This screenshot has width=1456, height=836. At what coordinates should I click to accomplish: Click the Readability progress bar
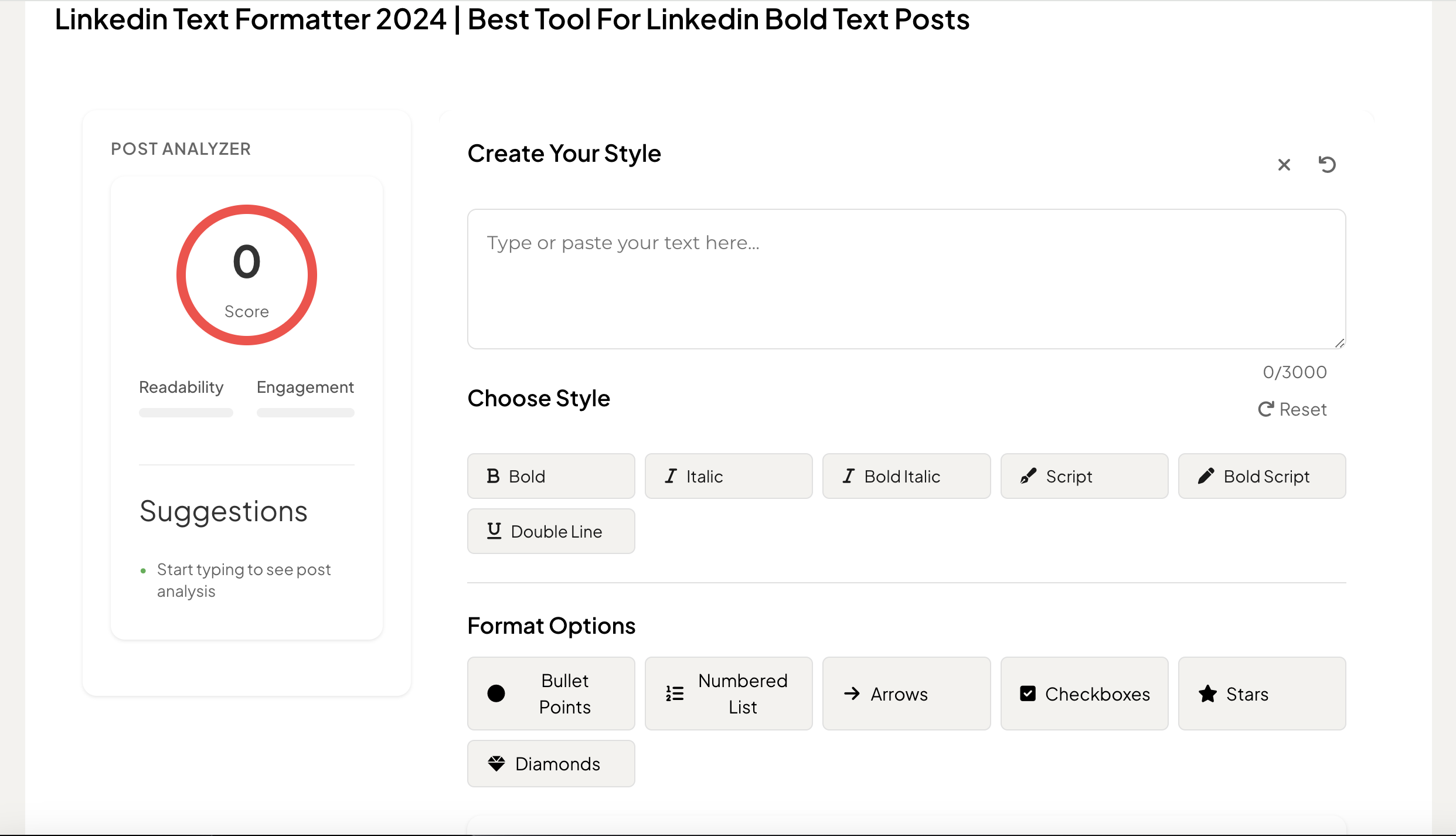(186, 413)
